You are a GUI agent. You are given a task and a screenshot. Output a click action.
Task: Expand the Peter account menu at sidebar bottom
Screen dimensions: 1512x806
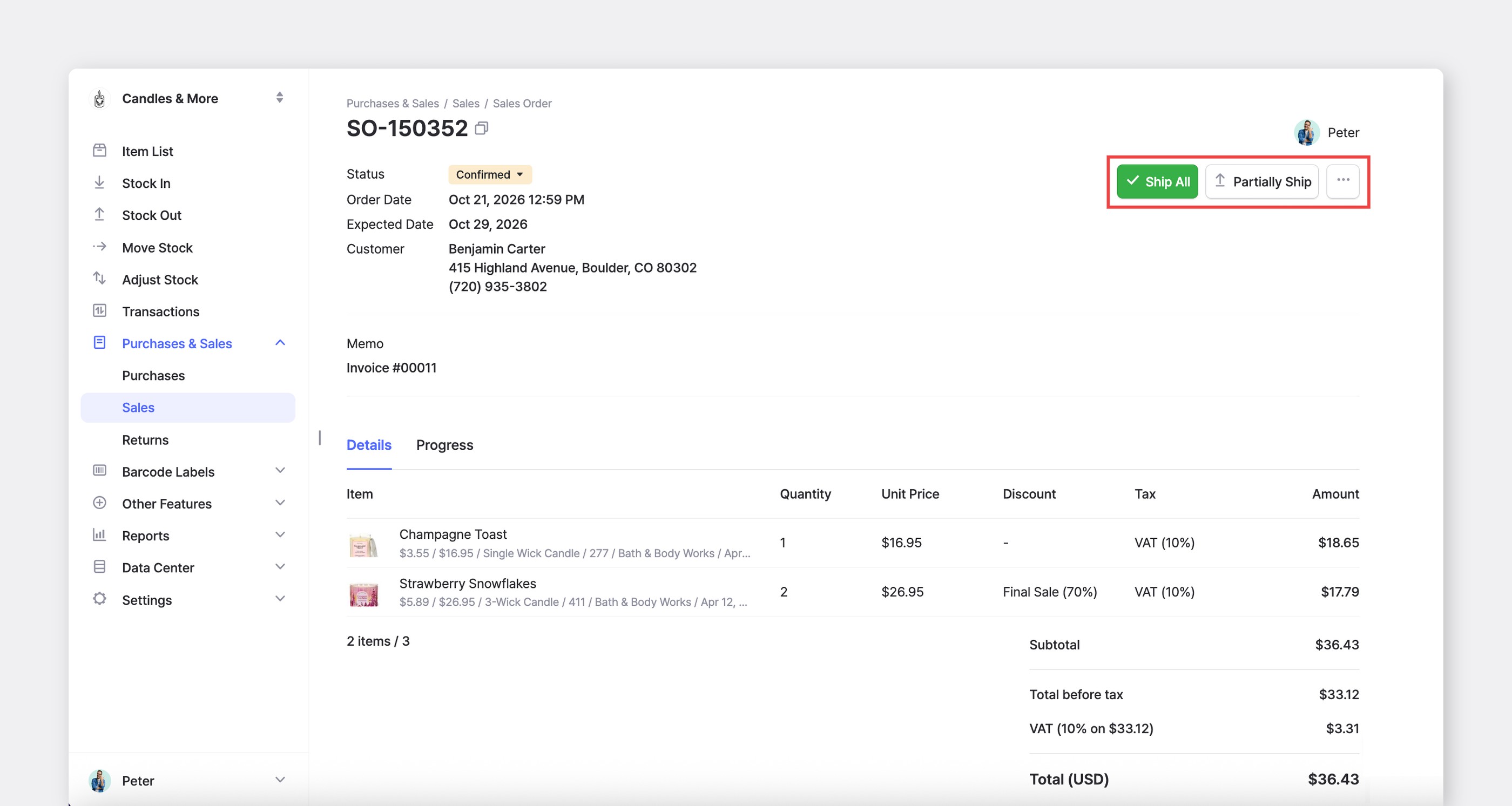(x=188, y=780)
